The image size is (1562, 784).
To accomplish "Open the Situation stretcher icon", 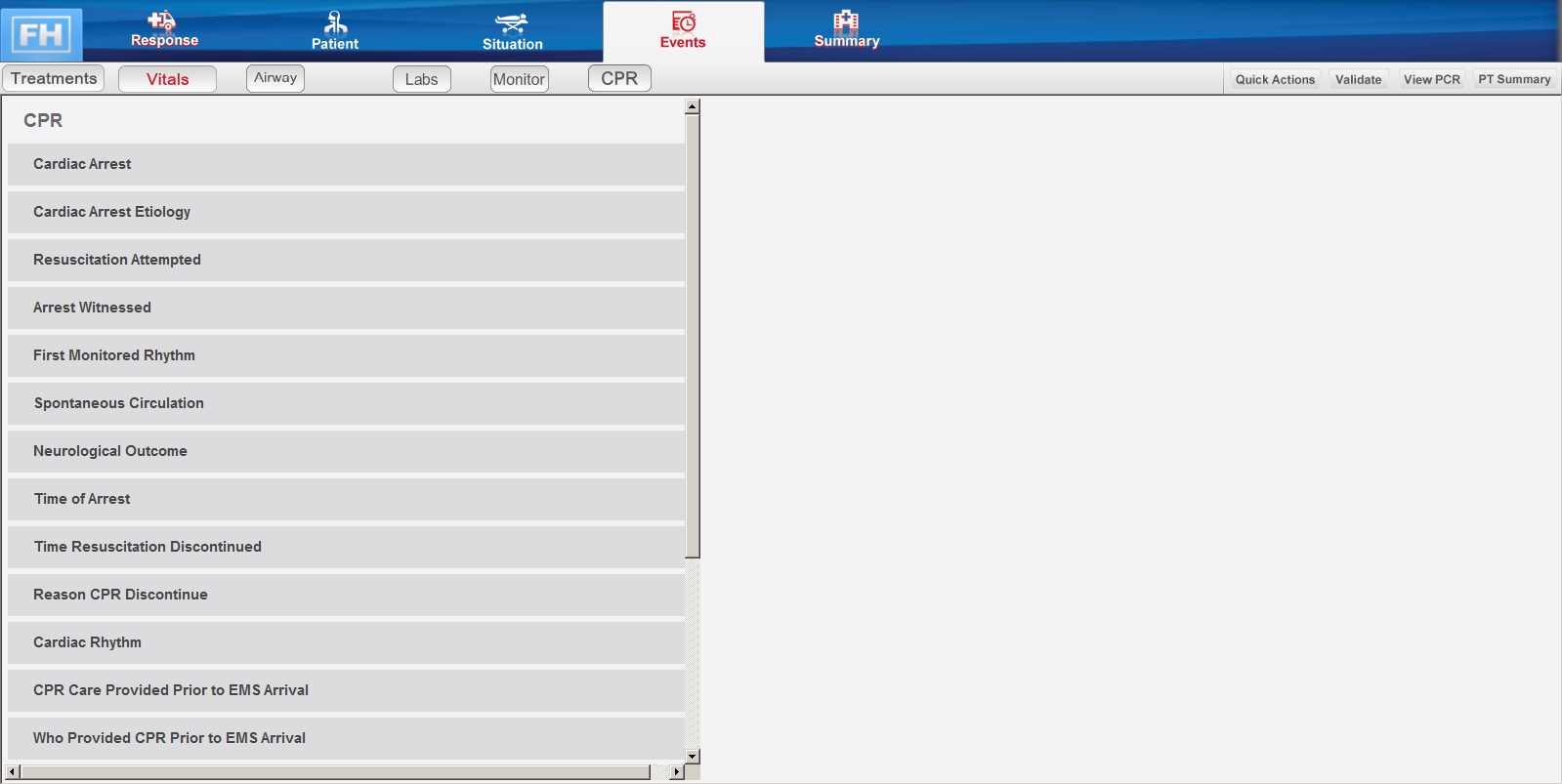I will pyautogui.click(x=512, y=23).
